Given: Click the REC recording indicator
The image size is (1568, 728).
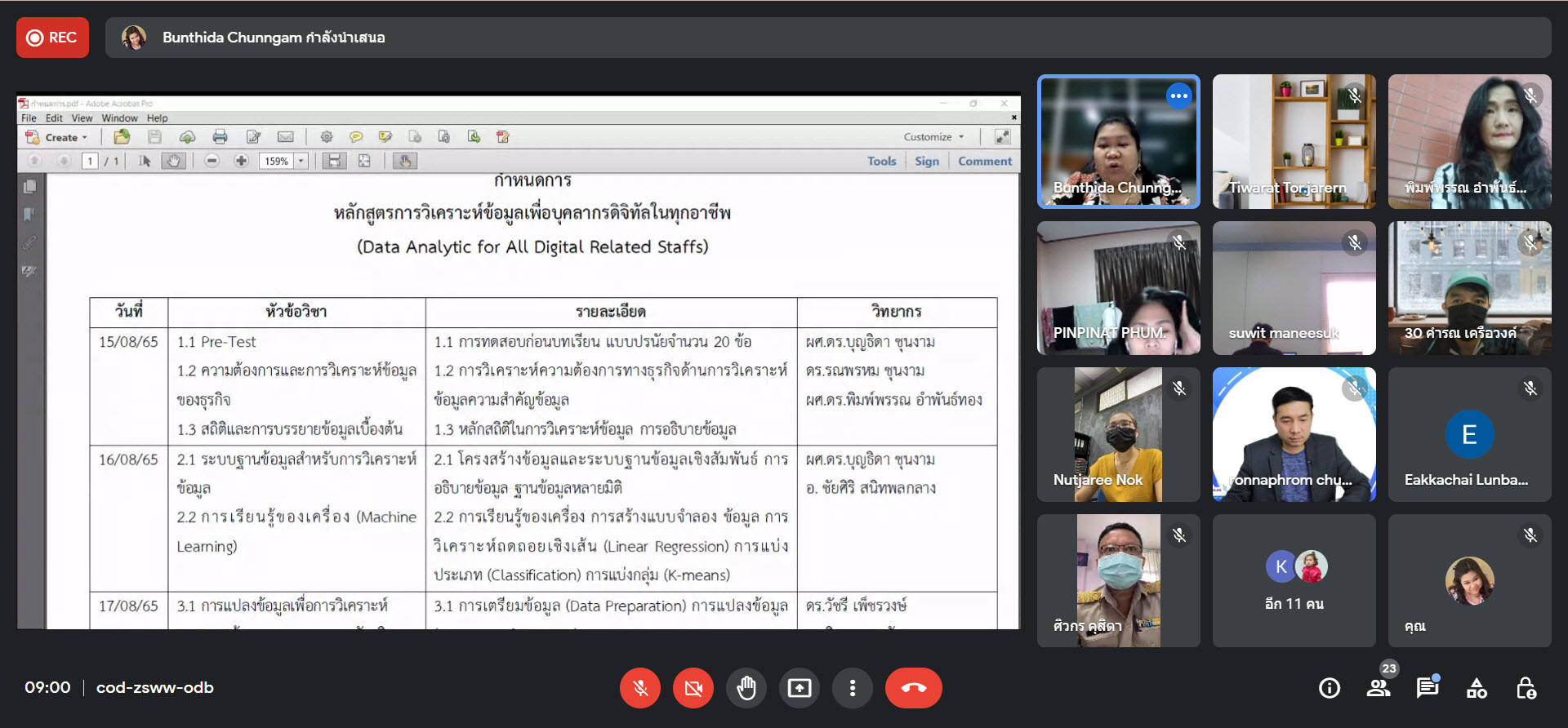Looking at the screenshot, I should click(52, 38).
